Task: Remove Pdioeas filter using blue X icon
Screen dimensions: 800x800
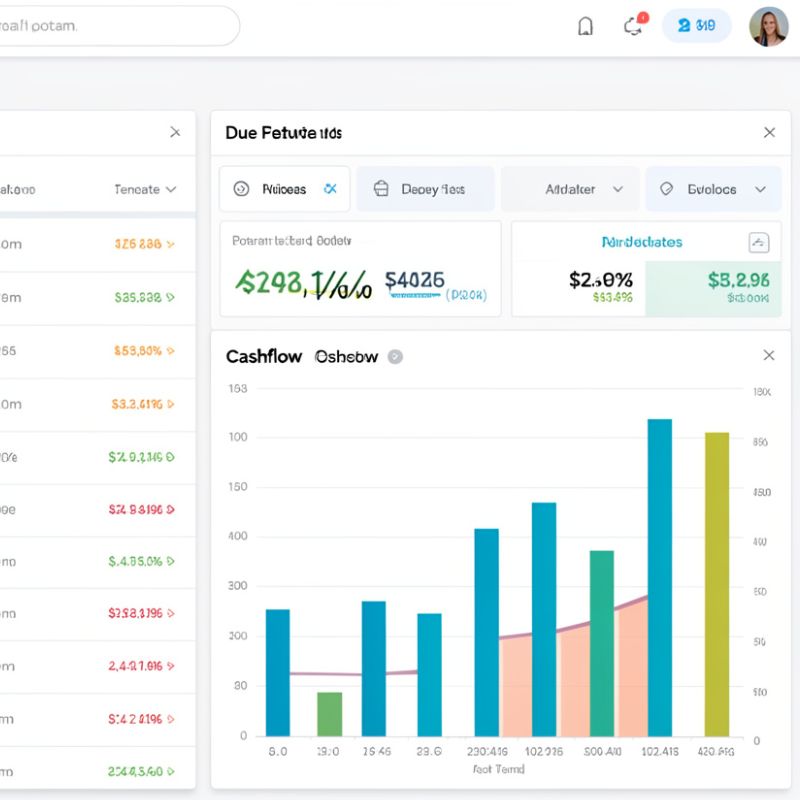Action: coord(331,189)
